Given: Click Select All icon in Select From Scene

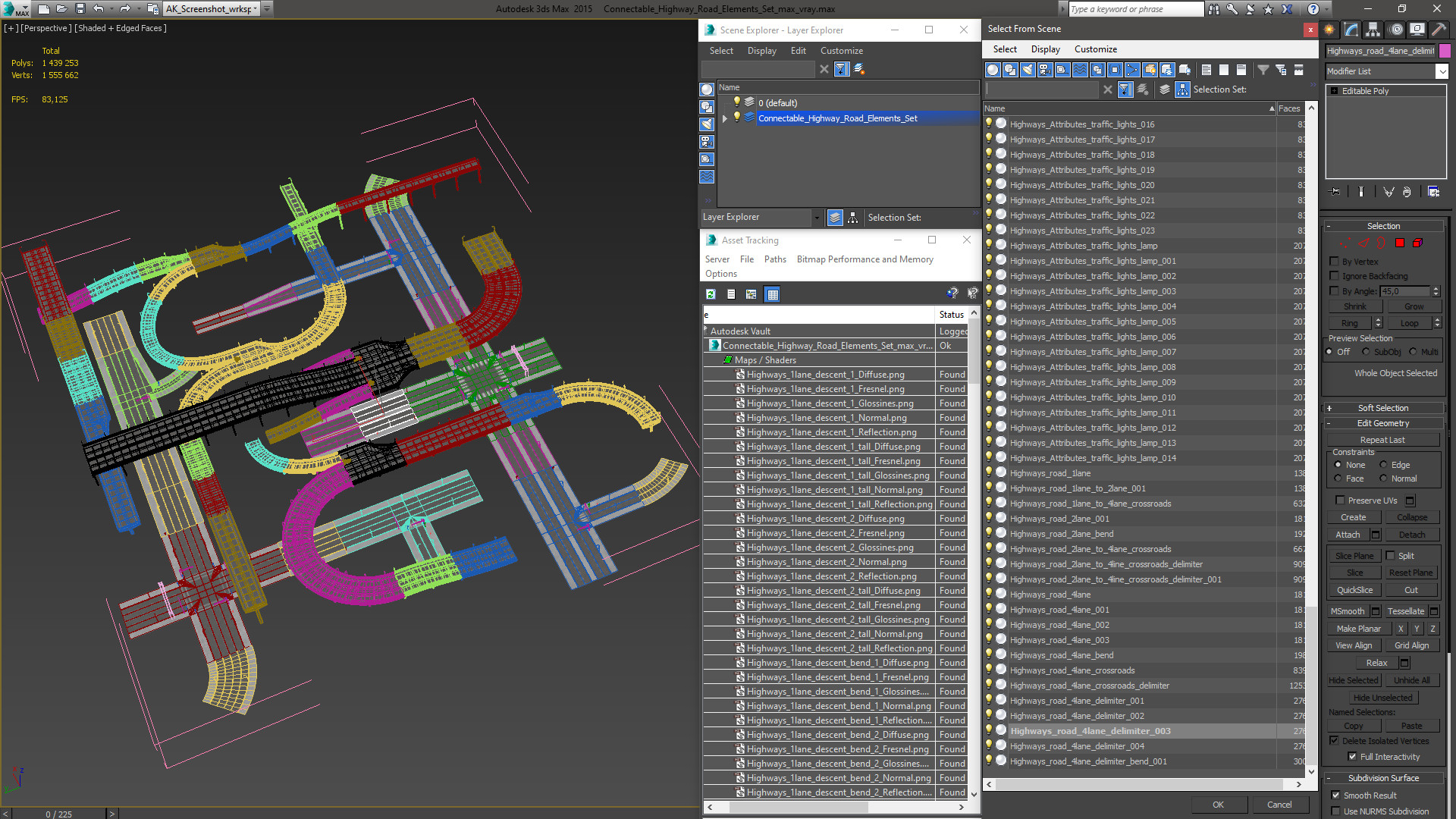Looking at the screenshot, I should coord(1207,70).
